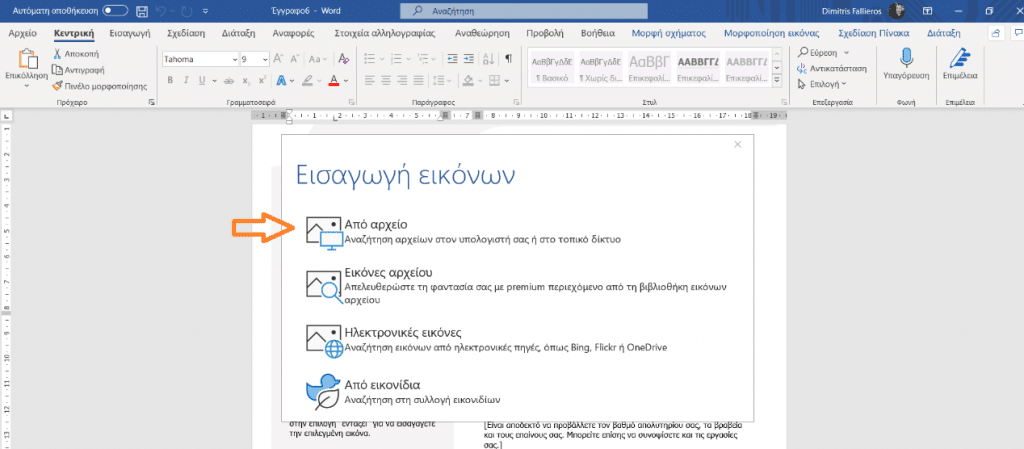Expand the styles gallery more arrow
The height and width of the screenshot is (449, 1024).
(x=777, y=80)
